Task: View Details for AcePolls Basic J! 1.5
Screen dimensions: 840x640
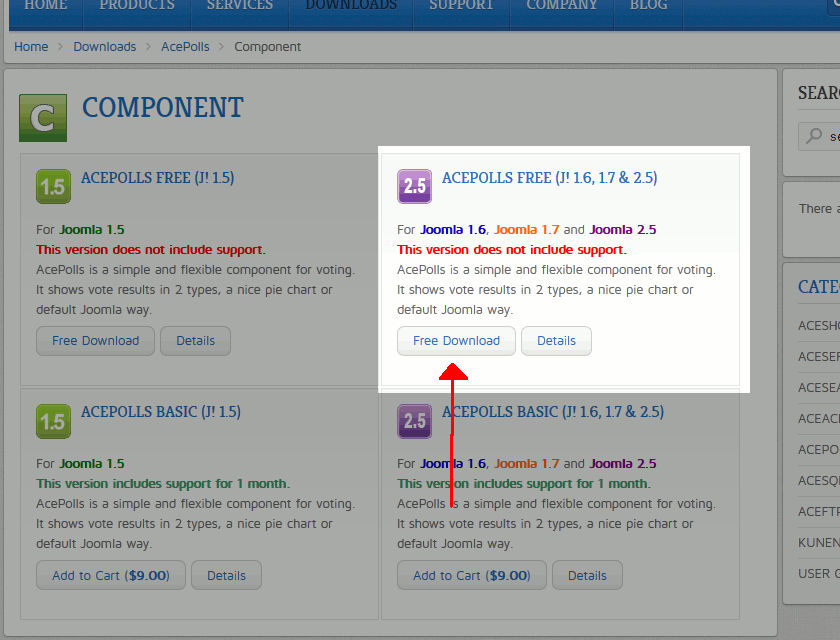Action: click(x=227, y=575)
